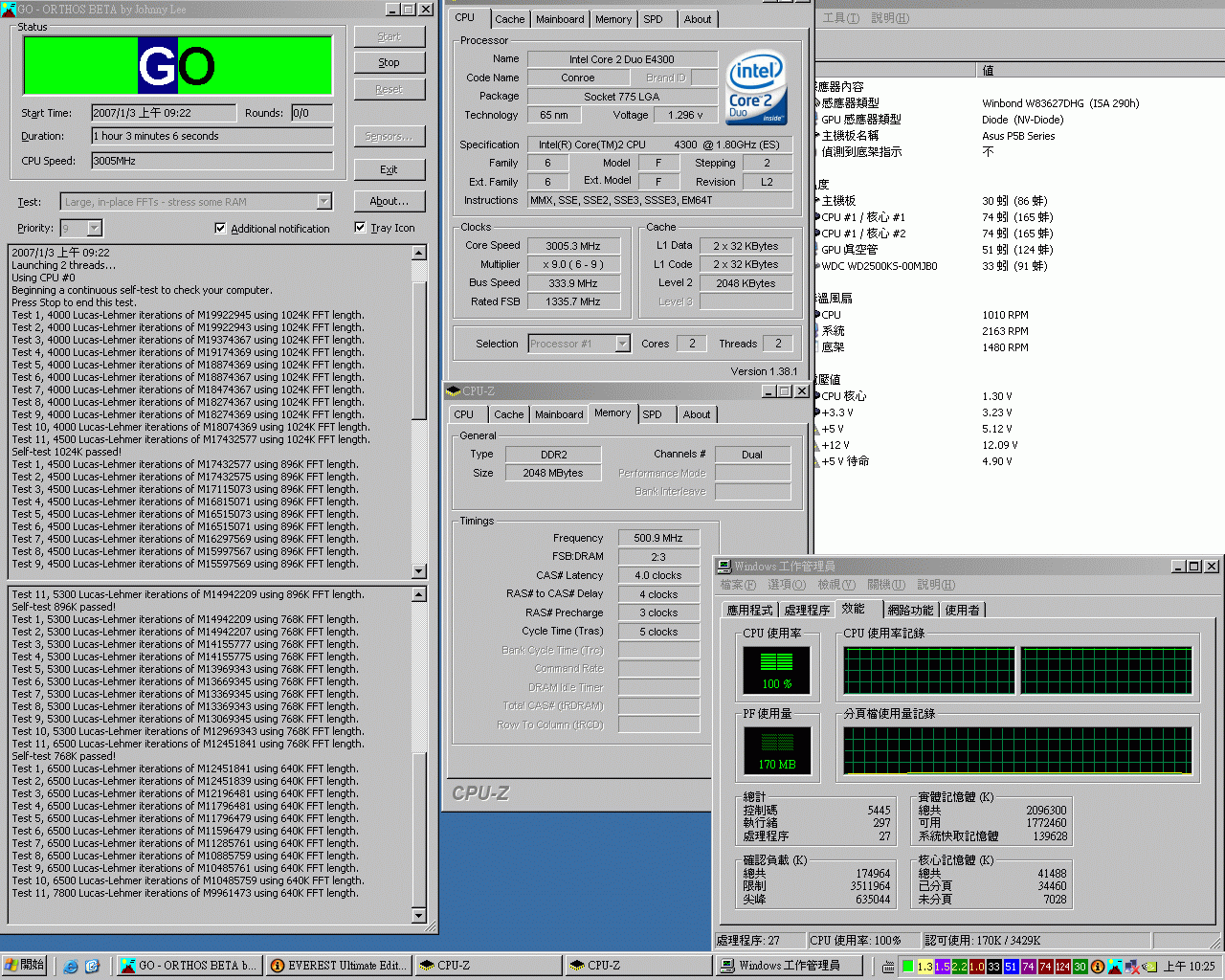1225x980 pixels.
Task: Click the upper log scrollbar up arrow
Action: tap(418, 253)
